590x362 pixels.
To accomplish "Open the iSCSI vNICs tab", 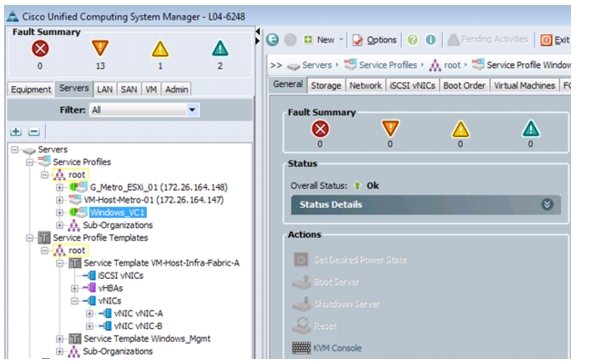I will (412, 86).
